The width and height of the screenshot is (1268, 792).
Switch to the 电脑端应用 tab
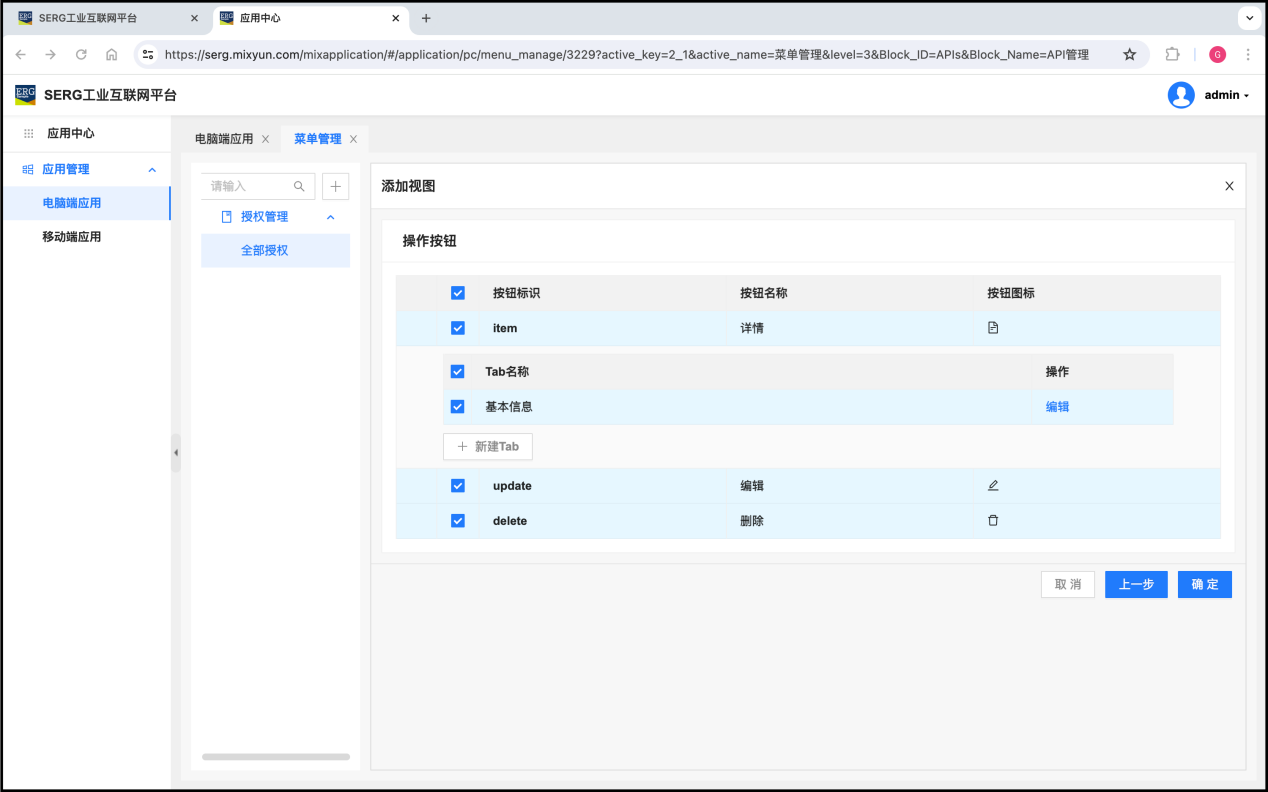[x=224, y=139]
